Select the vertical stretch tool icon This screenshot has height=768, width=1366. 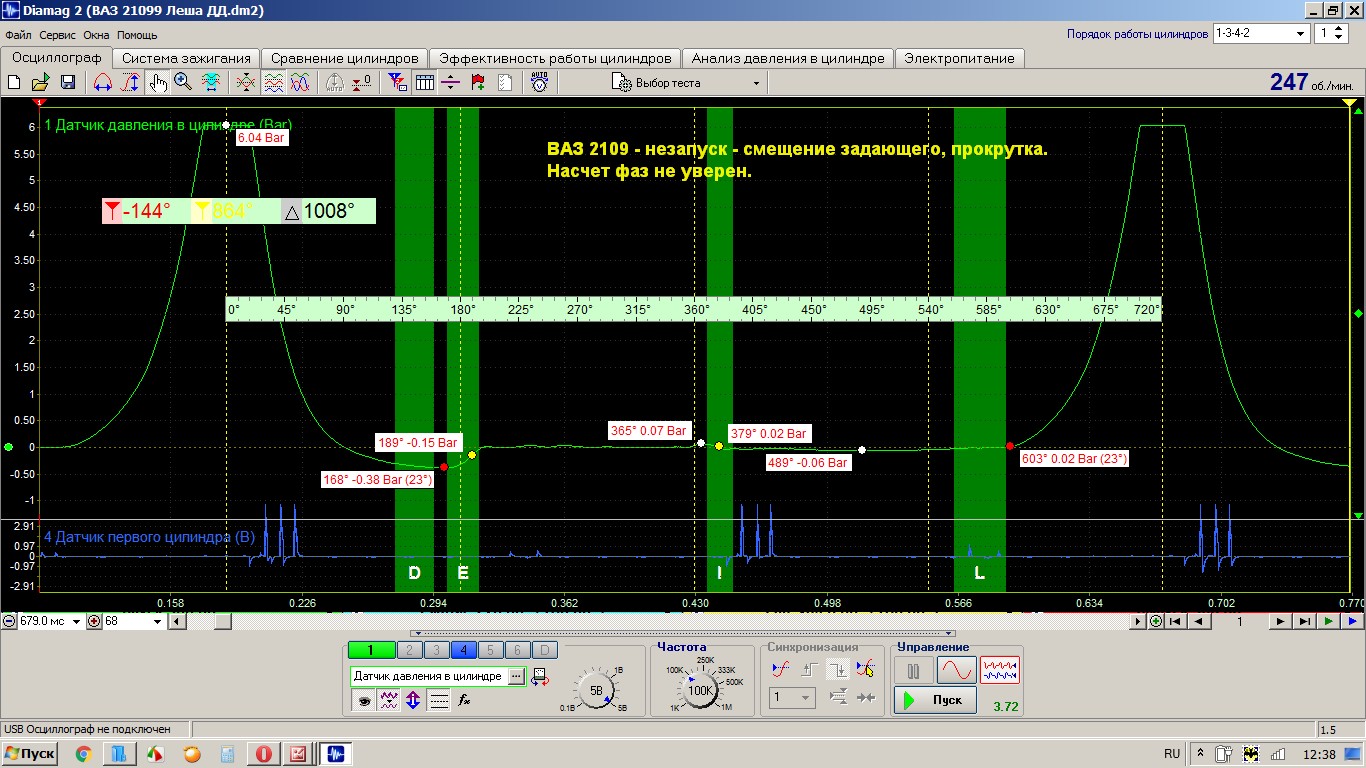point(129,83)
